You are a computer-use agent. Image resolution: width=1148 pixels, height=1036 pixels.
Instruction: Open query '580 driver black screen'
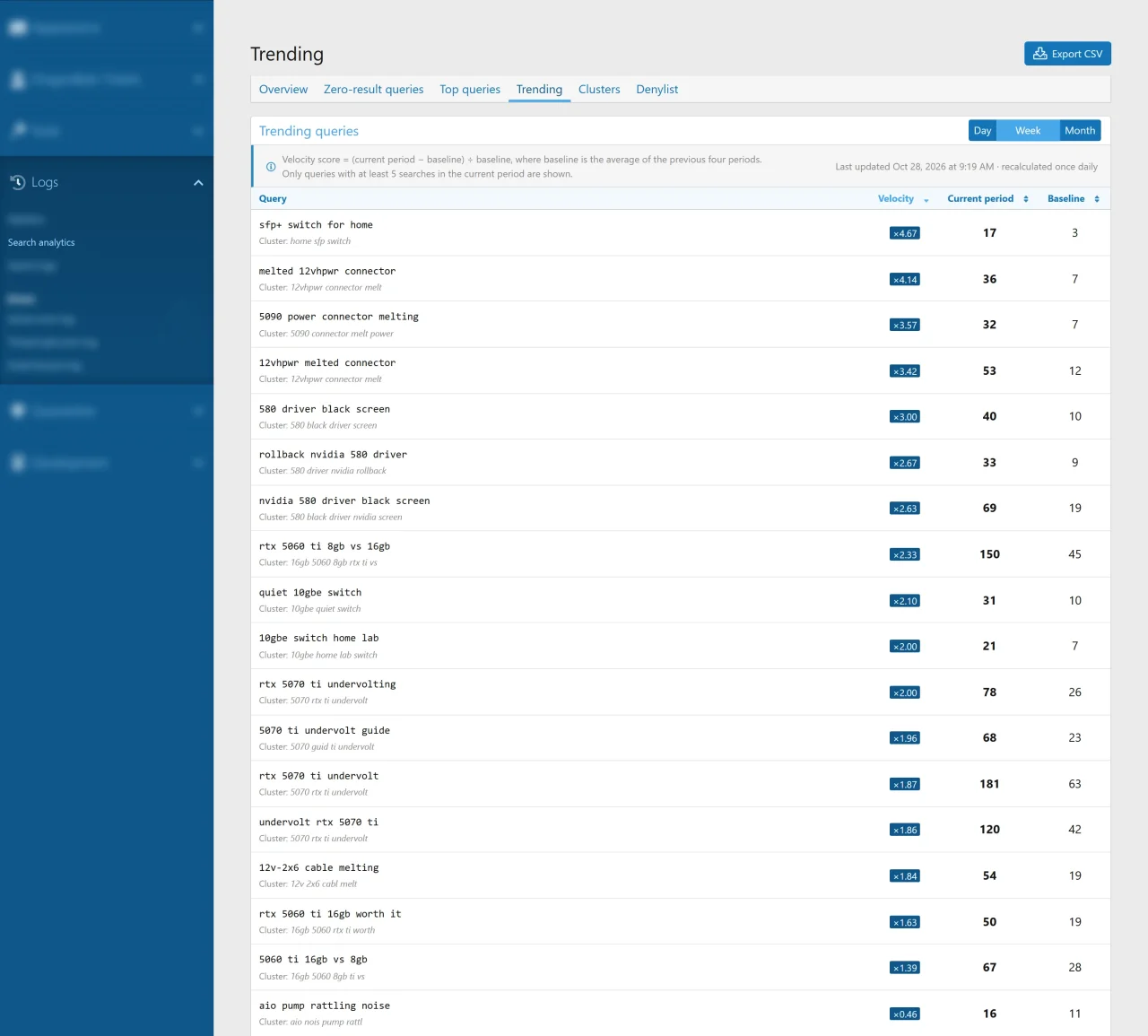click(325, 409)
